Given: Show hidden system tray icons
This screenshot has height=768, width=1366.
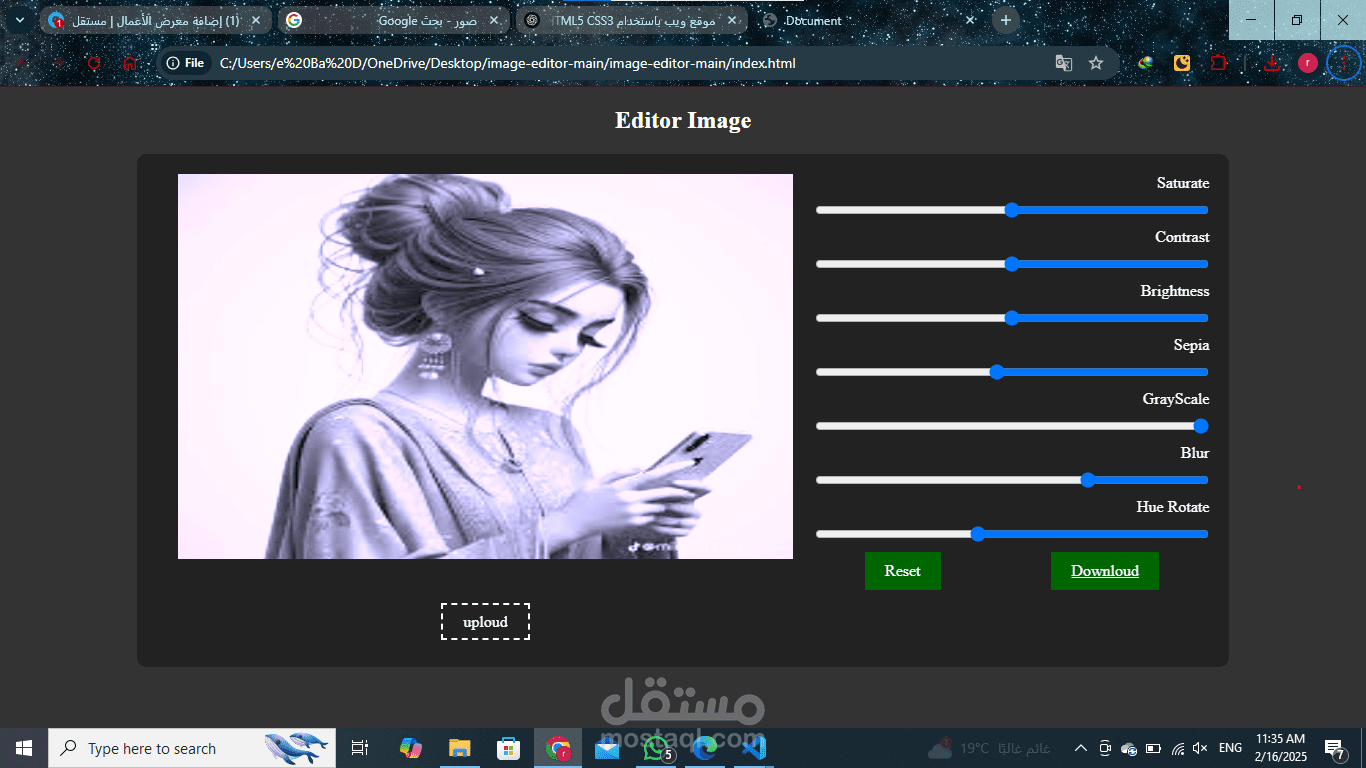Looking at the screenshot, I should tap(1081, 748).
